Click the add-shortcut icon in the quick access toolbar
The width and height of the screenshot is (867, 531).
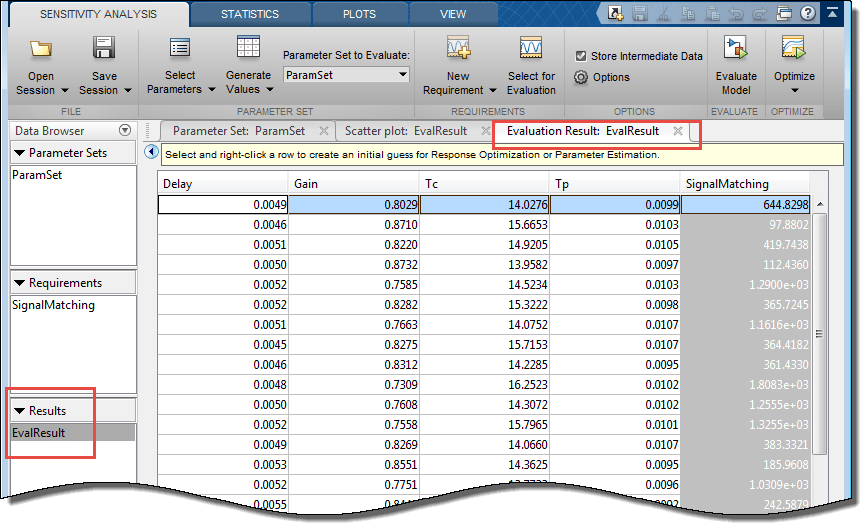[615, 13]
